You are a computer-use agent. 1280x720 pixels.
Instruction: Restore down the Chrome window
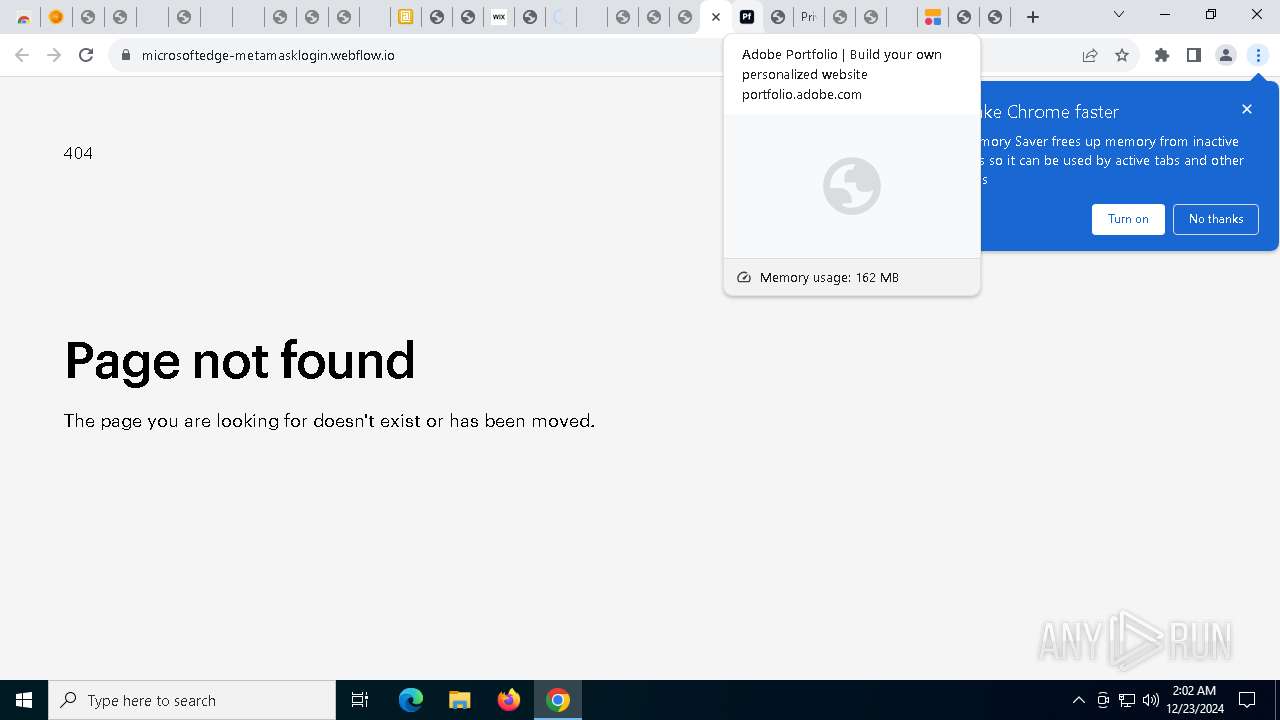(x=1211, y=15)
